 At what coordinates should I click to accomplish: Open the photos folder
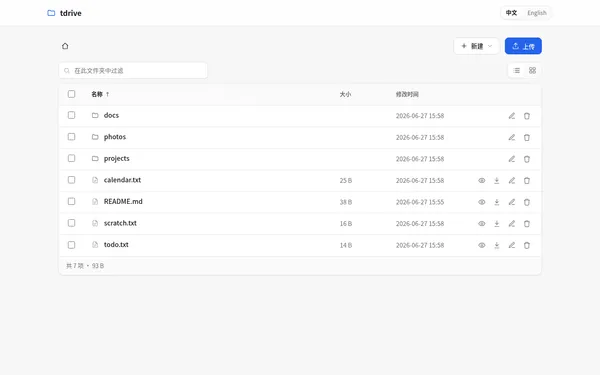[x=115, y=137]
